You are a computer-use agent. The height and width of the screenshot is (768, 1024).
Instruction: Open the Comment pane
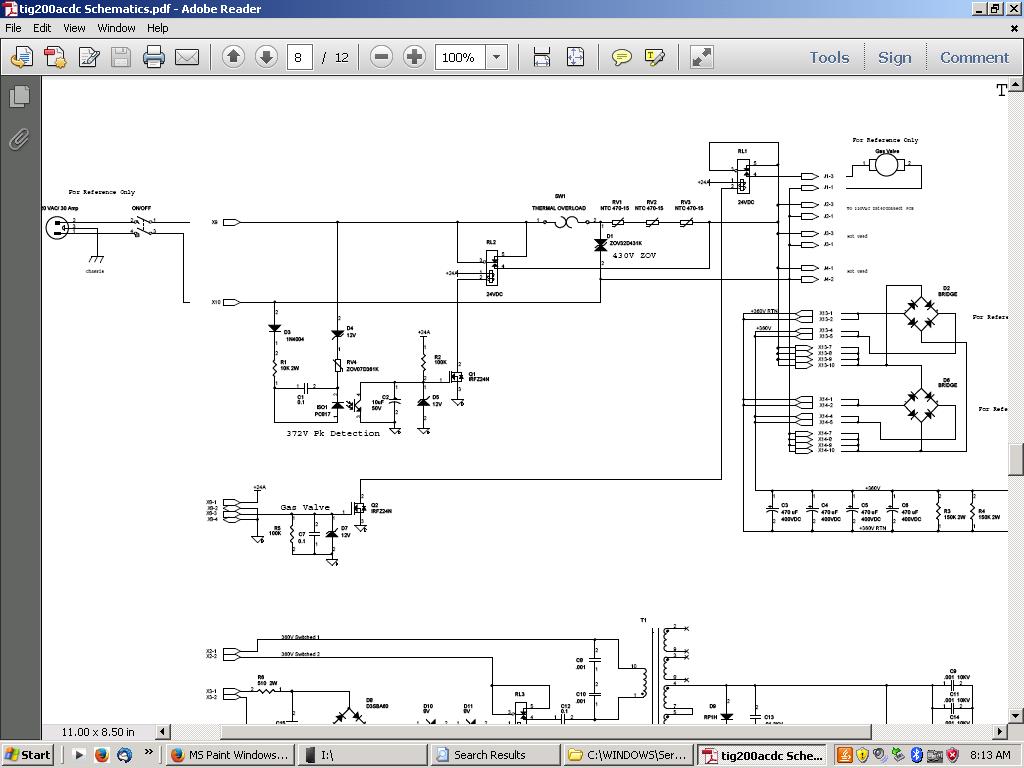tap(974, 57)
